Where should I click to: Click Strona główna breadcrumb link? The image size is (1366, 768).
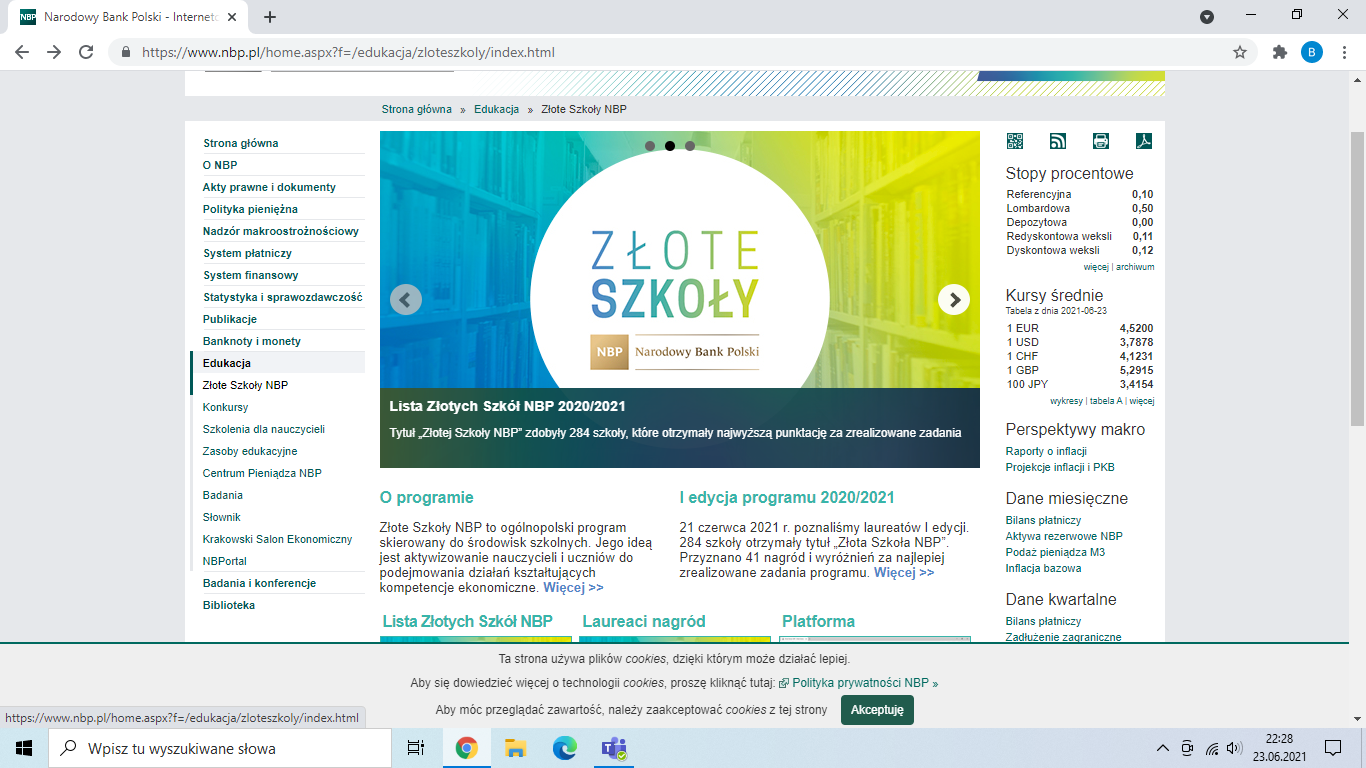coord(417,109)
